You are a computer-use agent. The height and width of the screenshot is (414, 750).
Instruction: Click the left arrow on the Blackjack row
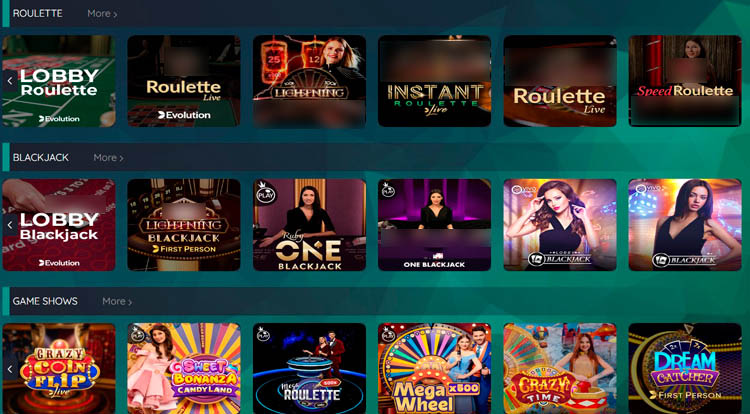10,225
